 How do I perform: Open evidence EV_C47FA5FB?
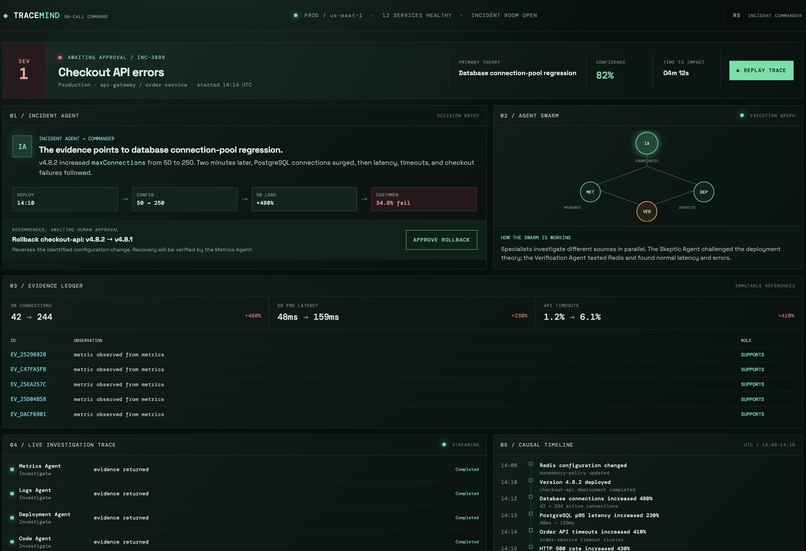click(x=28, y=370)
